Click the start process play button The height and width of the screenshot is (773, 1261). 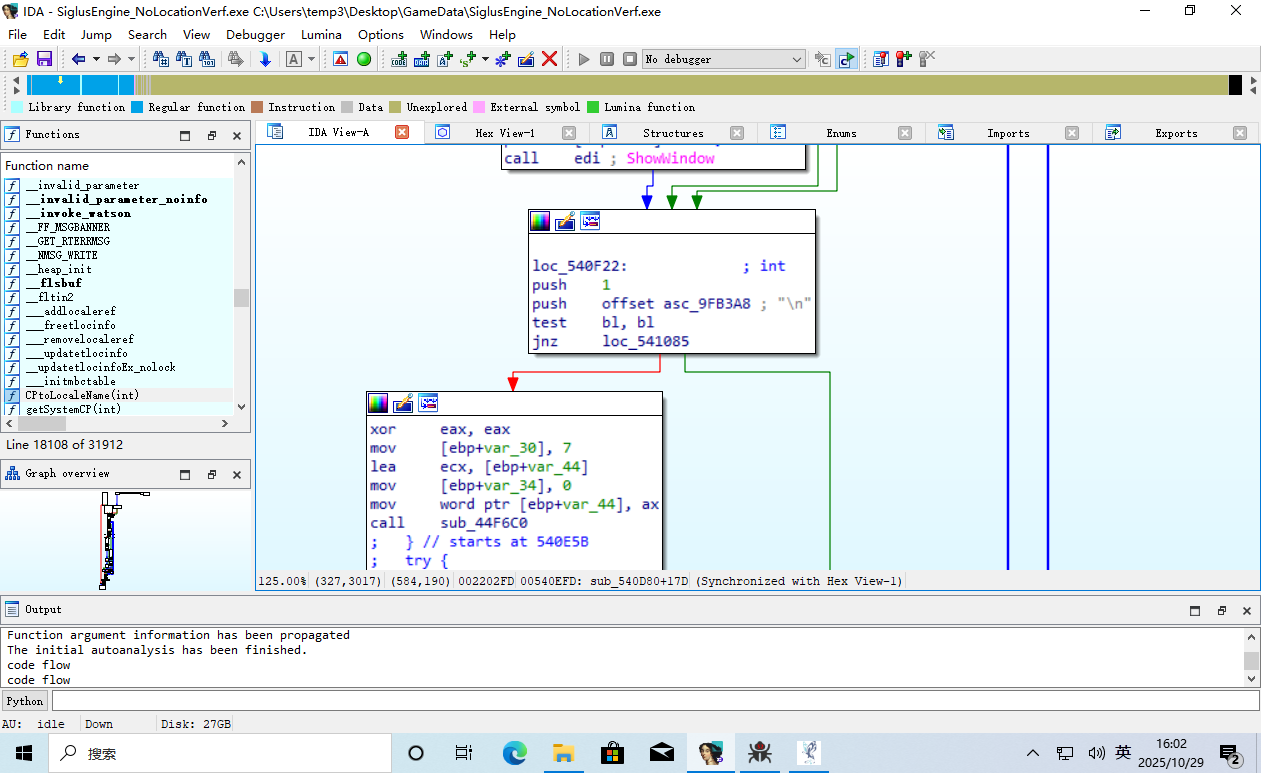(x=584, y=59)
